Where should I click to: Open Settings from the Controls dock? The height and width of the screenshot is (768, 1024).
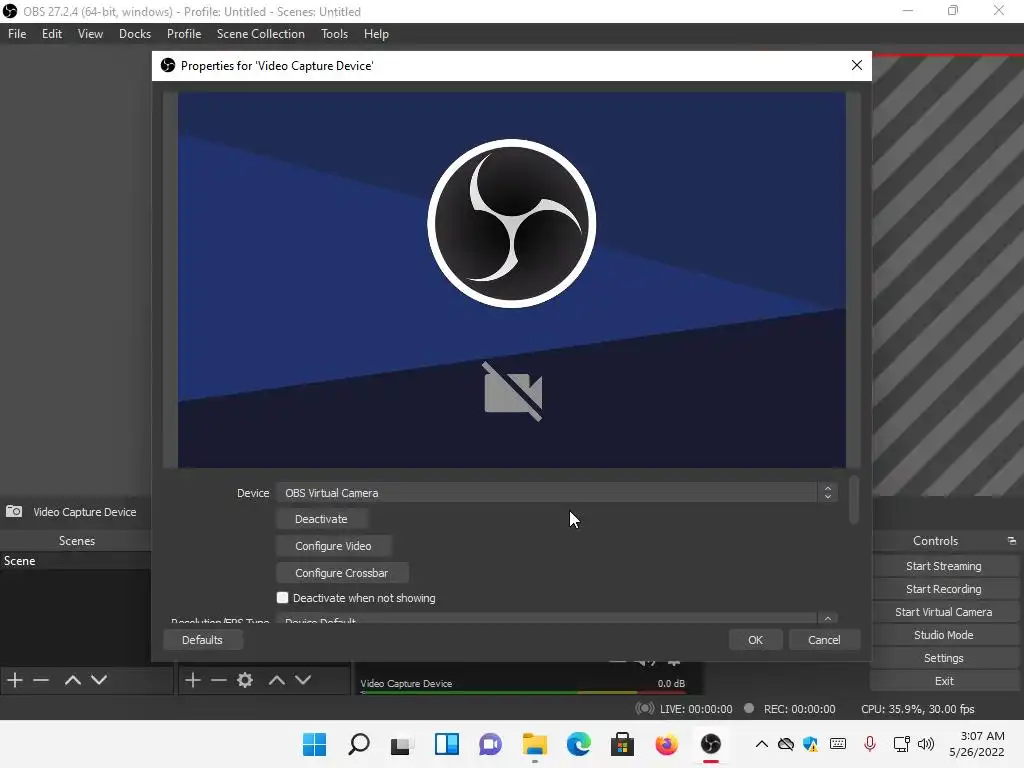[944, 658]
